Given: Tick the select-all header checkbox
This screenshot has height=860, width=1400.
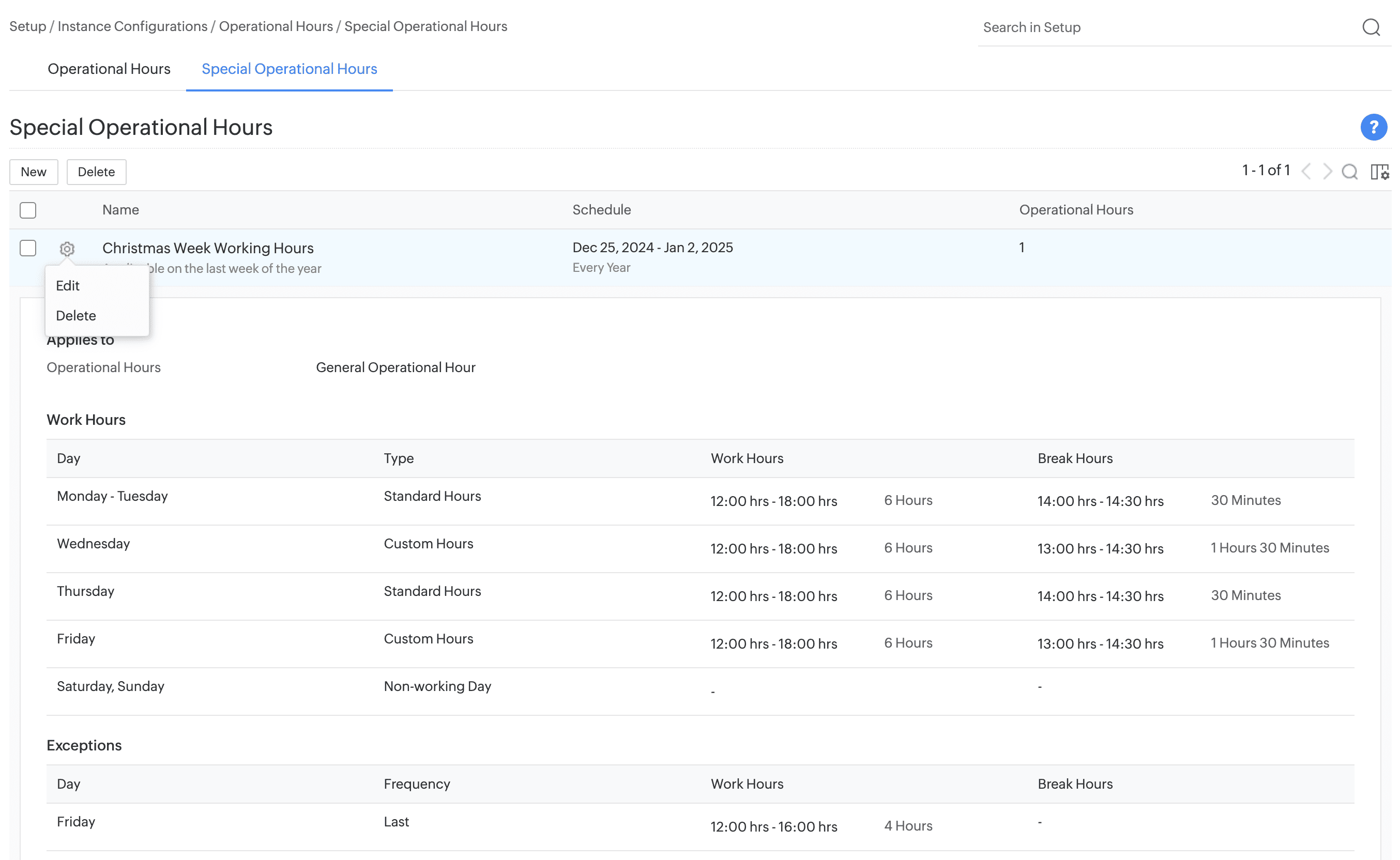Looking at the screenshot, I should click(x=28, y=210).
